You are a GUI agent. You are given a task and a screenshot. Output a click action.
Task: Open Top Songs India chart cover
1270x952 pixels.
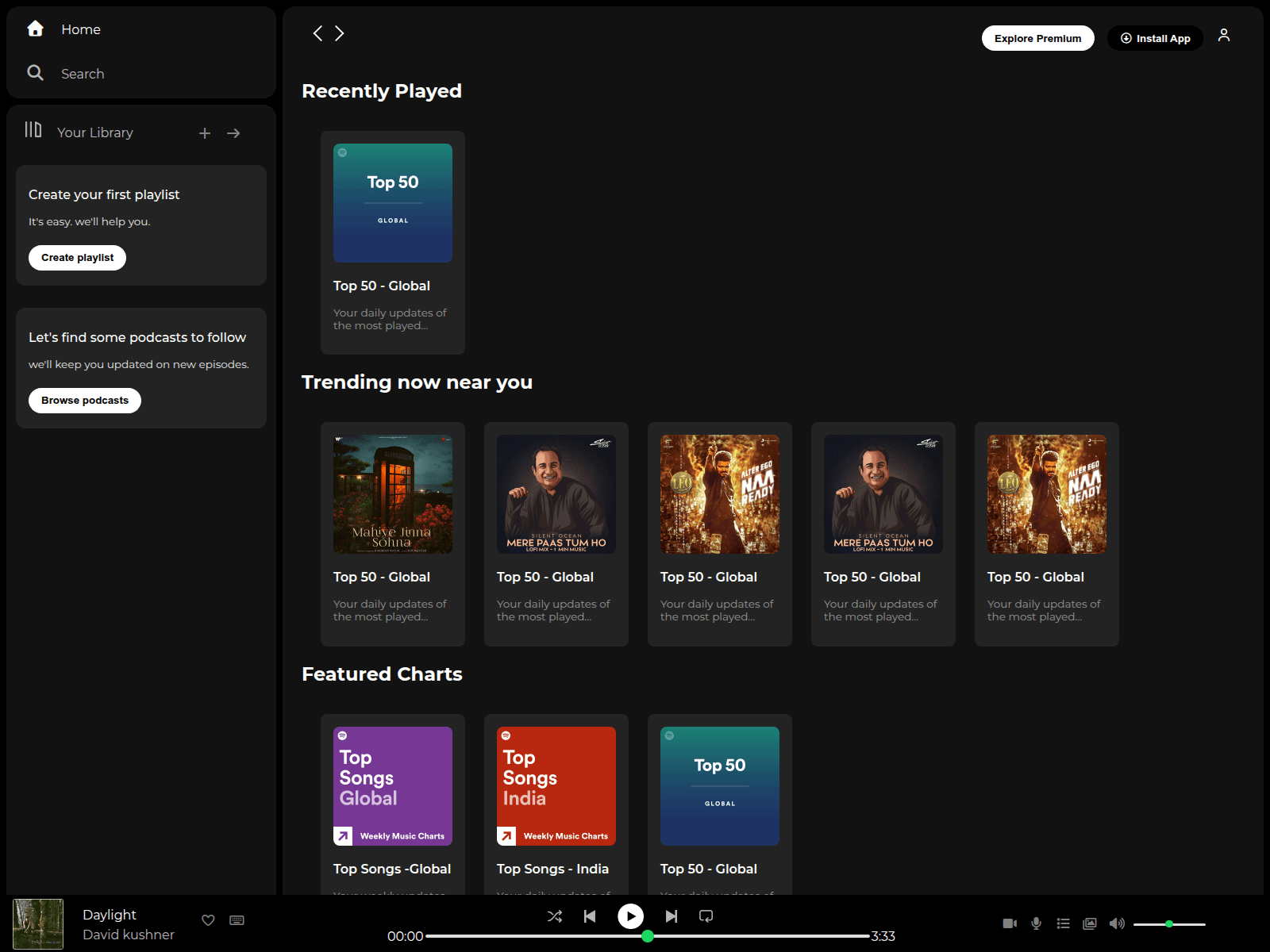[556, 786]
